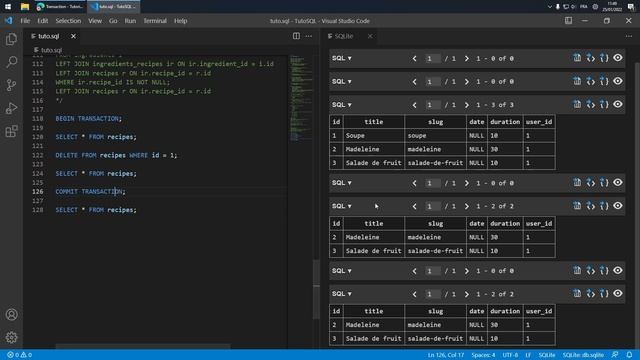Expand the SQL dropdown of the last result
Image resolution: width=640 pixels, height=360 pixels.
click(342, 294)
